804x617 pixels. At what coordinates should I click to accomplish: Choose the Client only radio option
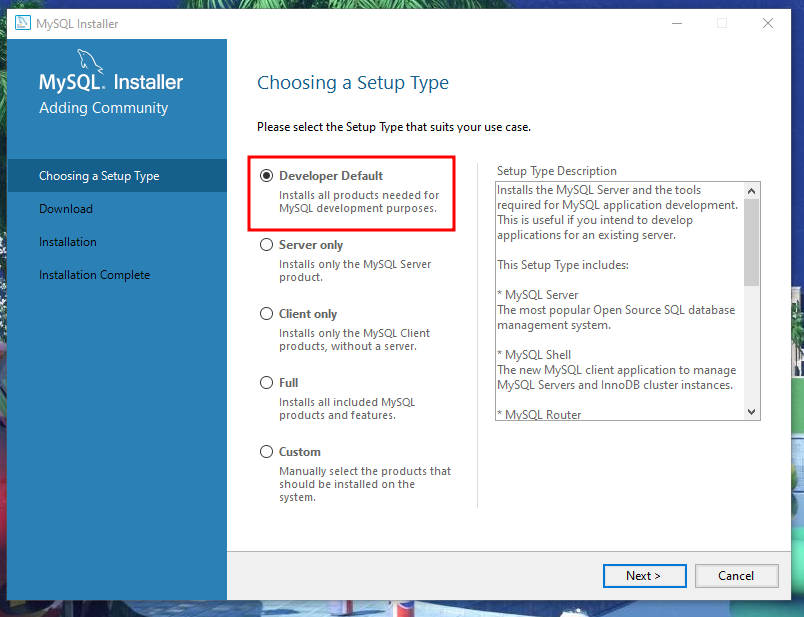coord(266,313)
